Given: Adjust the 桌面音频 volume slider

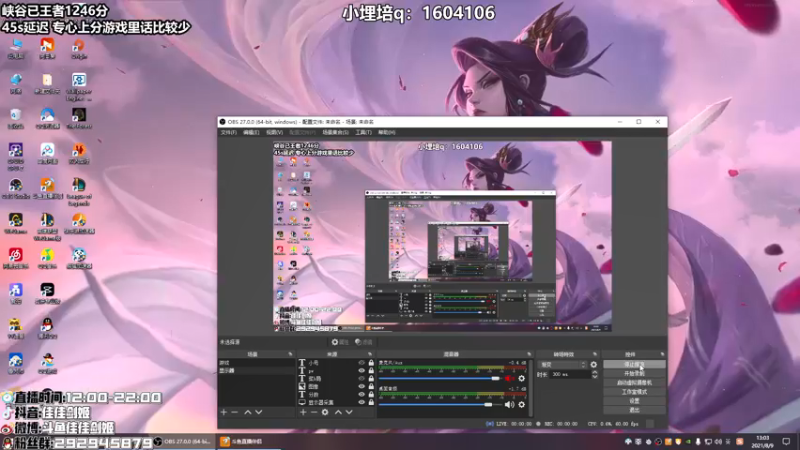Looking at the screenshot, I should click(440, 405).
